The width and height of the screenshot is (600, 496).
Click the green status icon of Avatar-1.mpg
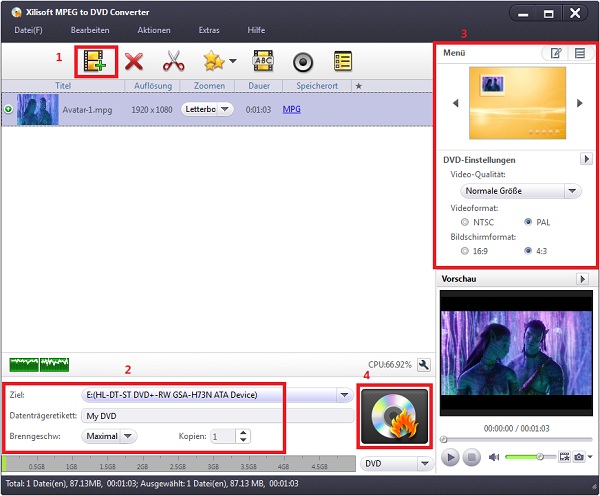8,109
